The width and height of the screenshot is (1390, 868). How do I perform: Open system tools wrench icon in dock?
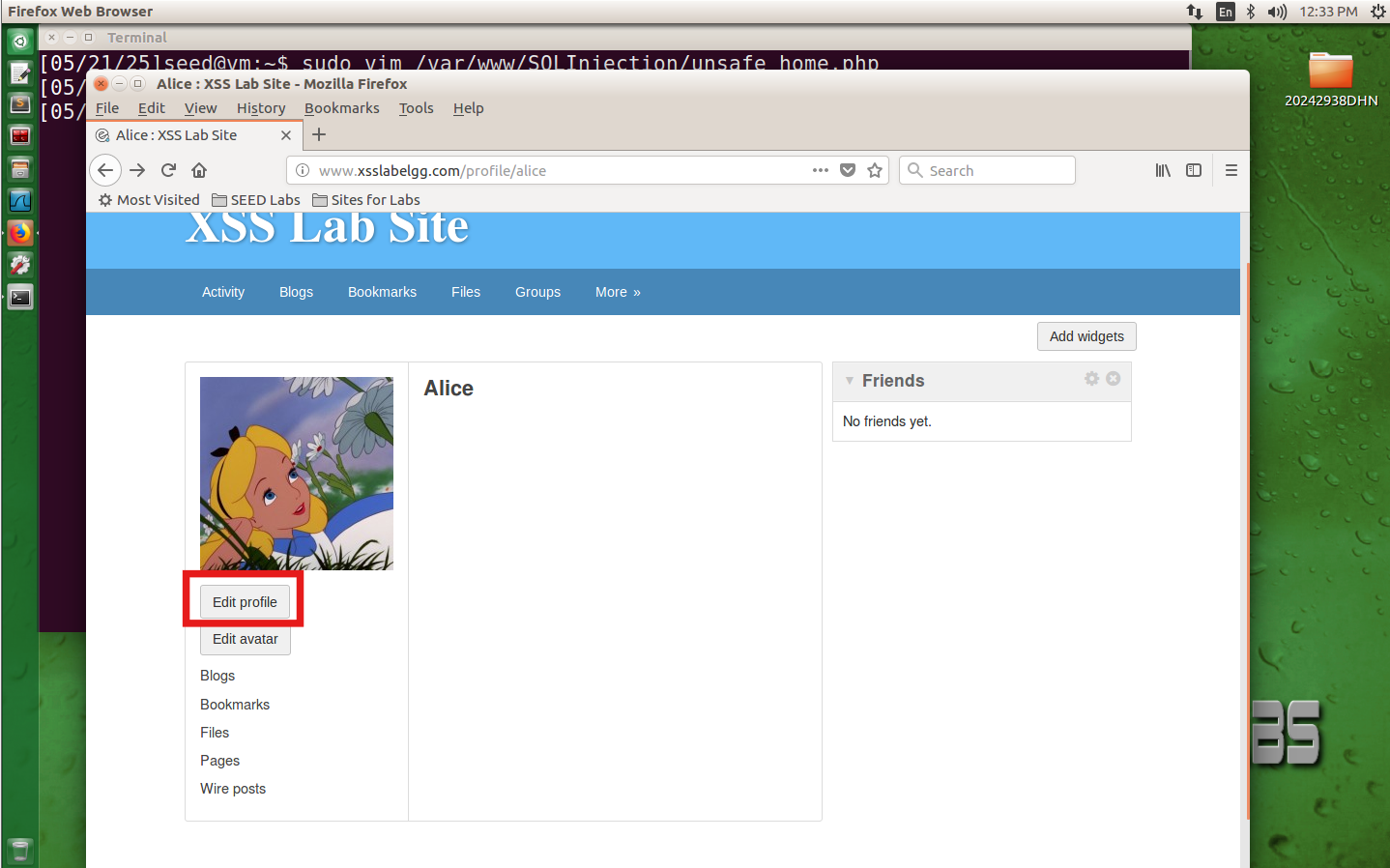click(19, 265)
